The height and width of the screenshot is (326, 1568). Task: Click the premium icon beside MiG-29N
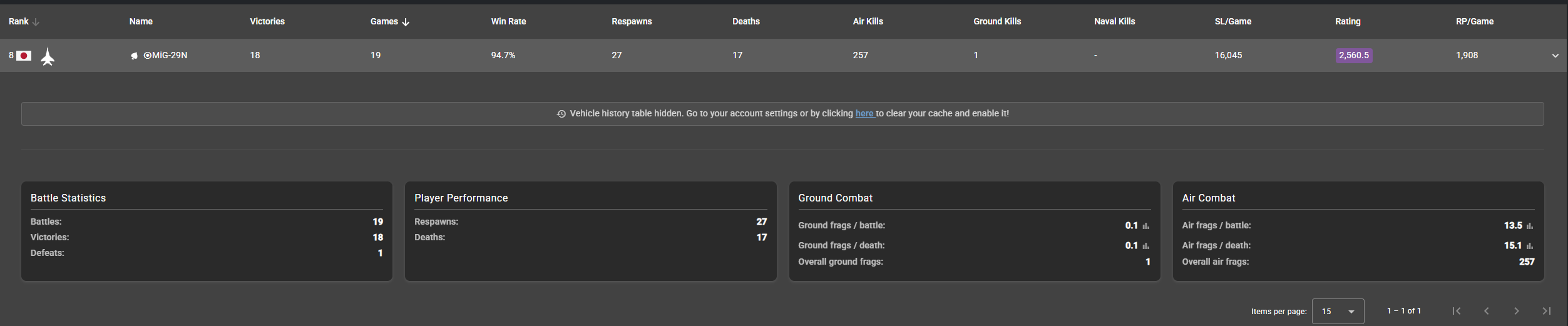134,56
